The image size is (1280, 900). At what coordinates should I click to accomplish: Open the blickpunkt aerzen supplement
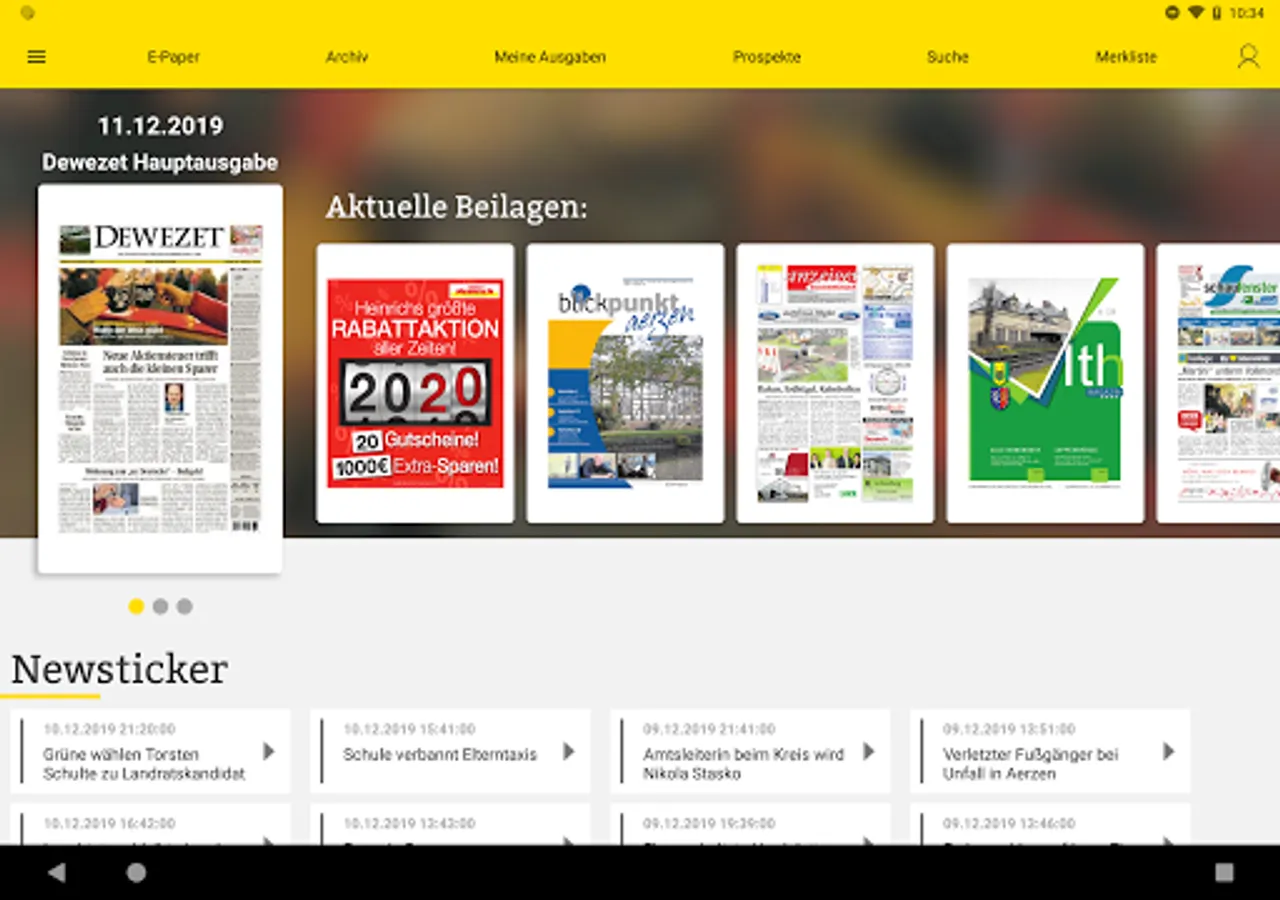[x=625, y=383]
